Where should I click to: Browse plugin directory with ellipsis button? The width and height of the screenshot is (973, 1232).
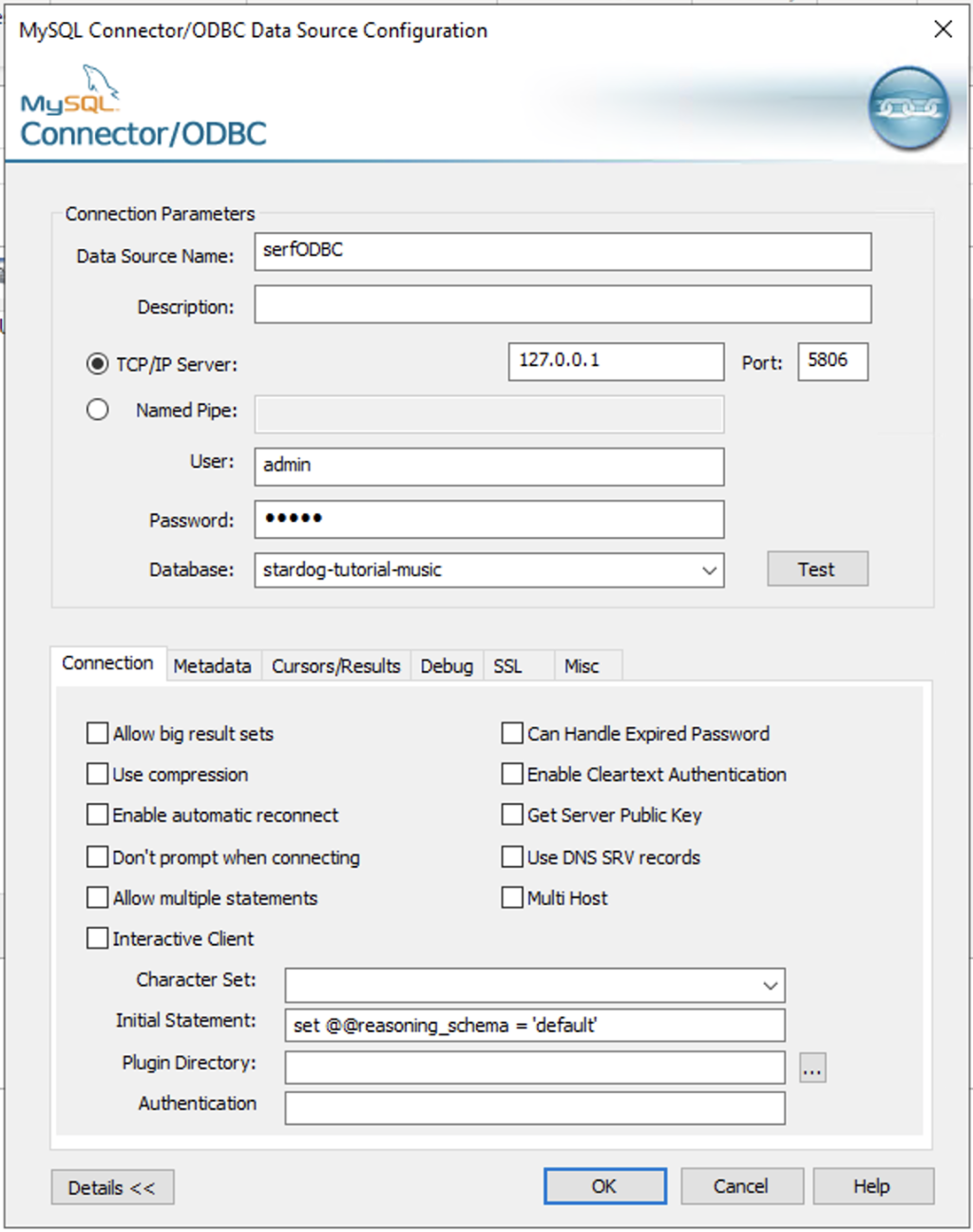pos(811,1068)
